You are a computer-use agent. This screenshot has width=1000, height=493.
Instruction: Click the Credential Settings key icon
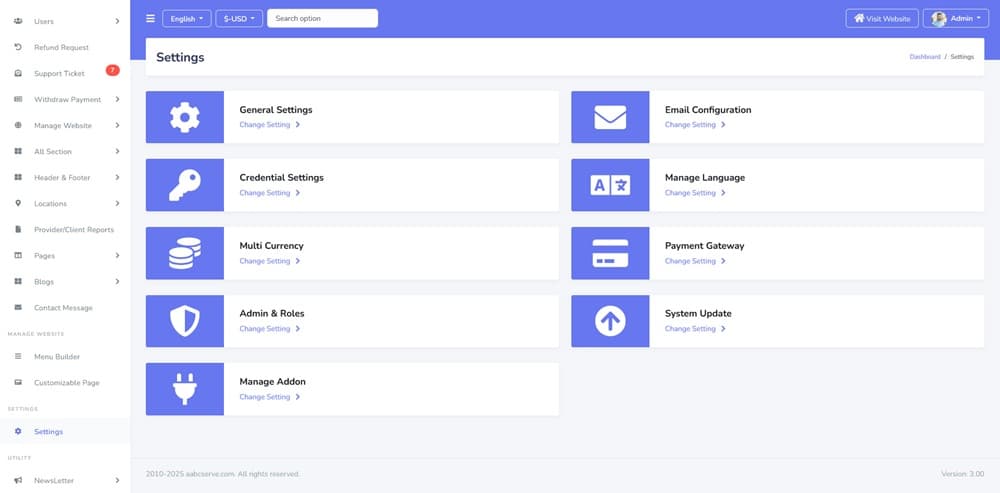[185, 185]
